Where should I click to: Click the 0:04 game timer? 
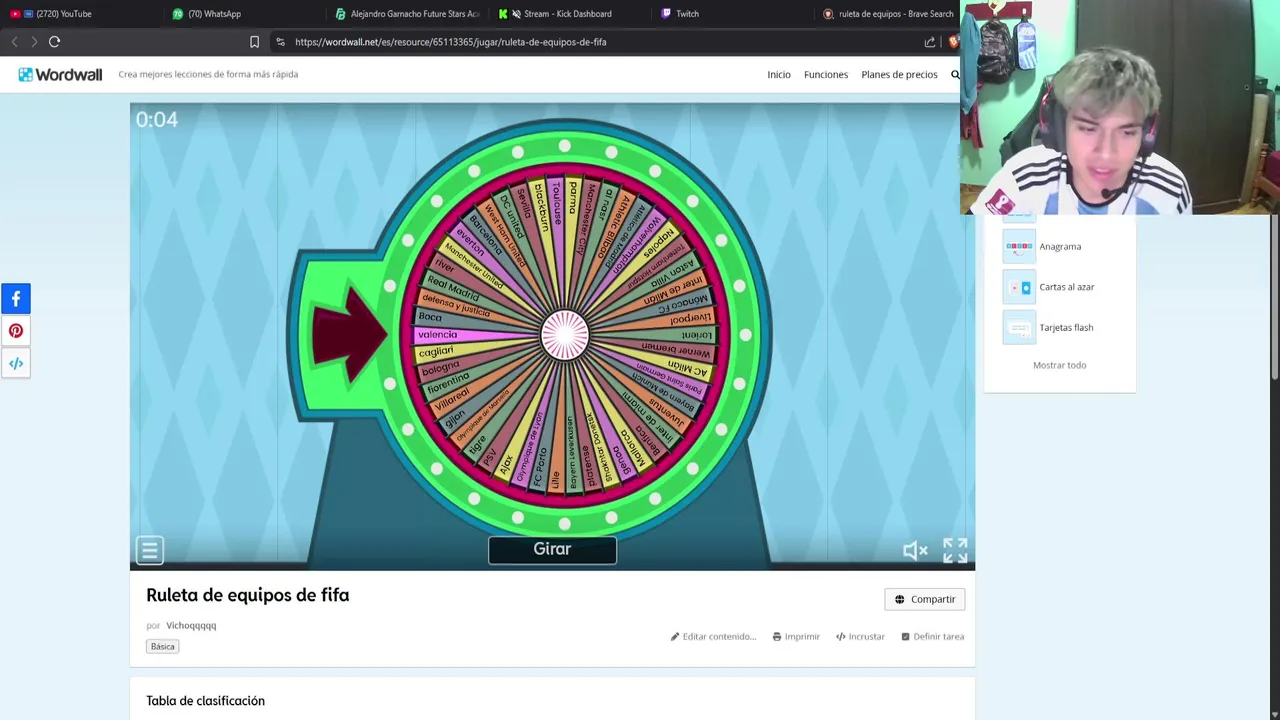pyautogui.click(x=157, y=120)
